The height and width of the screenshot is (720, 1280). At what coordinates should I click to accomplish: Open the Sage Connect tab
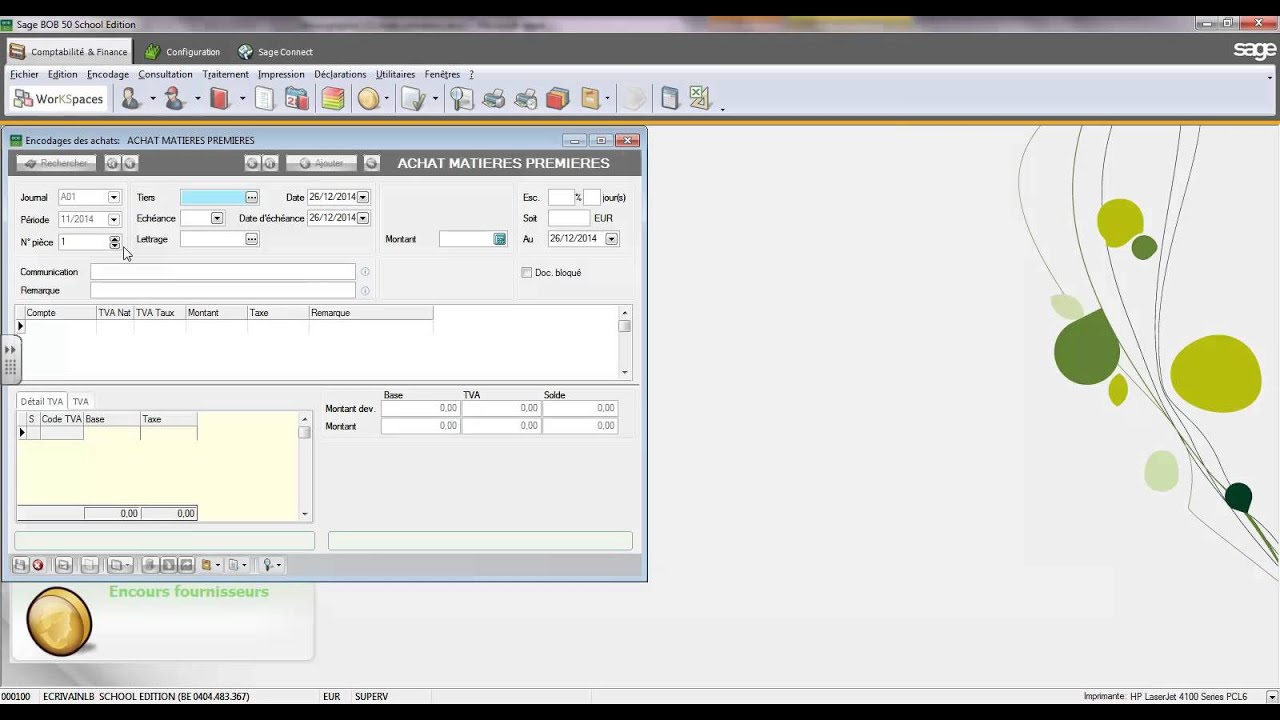[x=275, y=52]
